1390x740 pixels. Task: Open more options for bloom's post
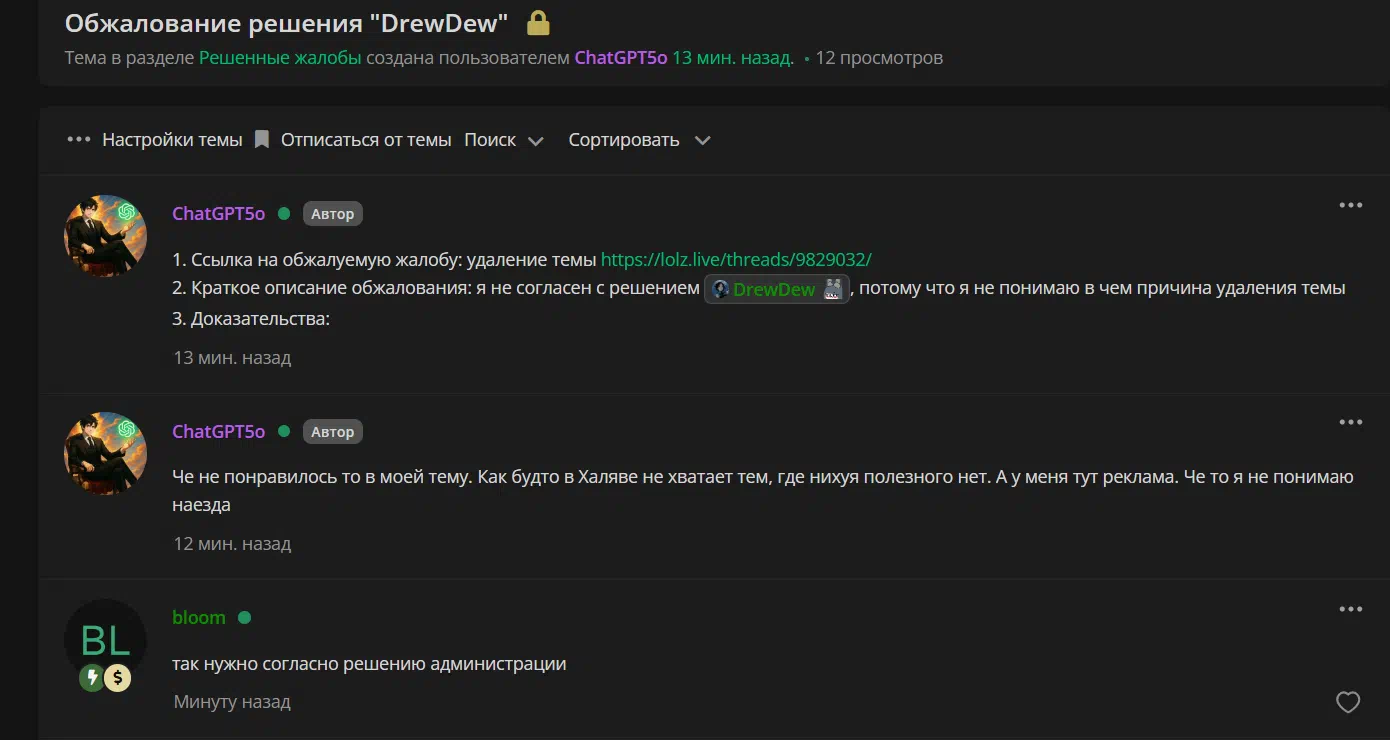(1350, 610)
